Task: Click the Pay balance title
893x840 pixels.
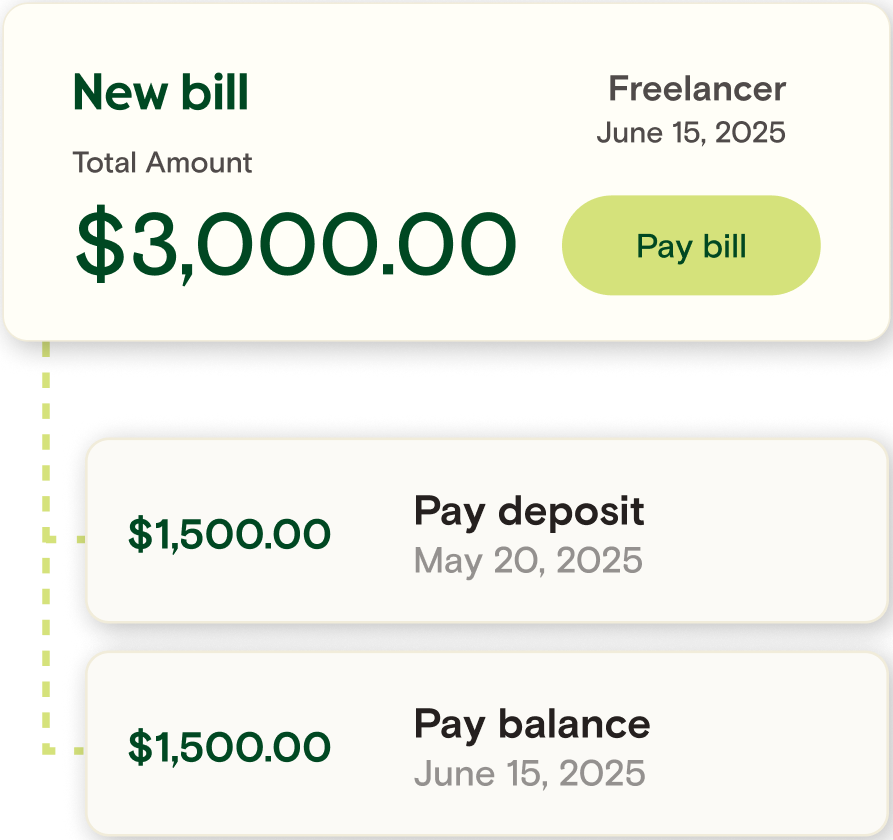Action: pyautogui.click(x=532, y=725)
